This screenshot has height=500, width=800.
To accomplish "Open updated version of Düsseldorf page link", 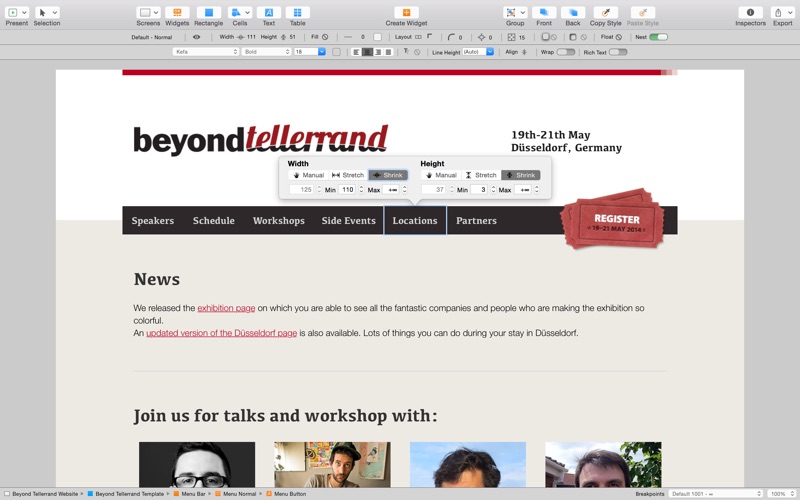I will [x=221, y=333].
